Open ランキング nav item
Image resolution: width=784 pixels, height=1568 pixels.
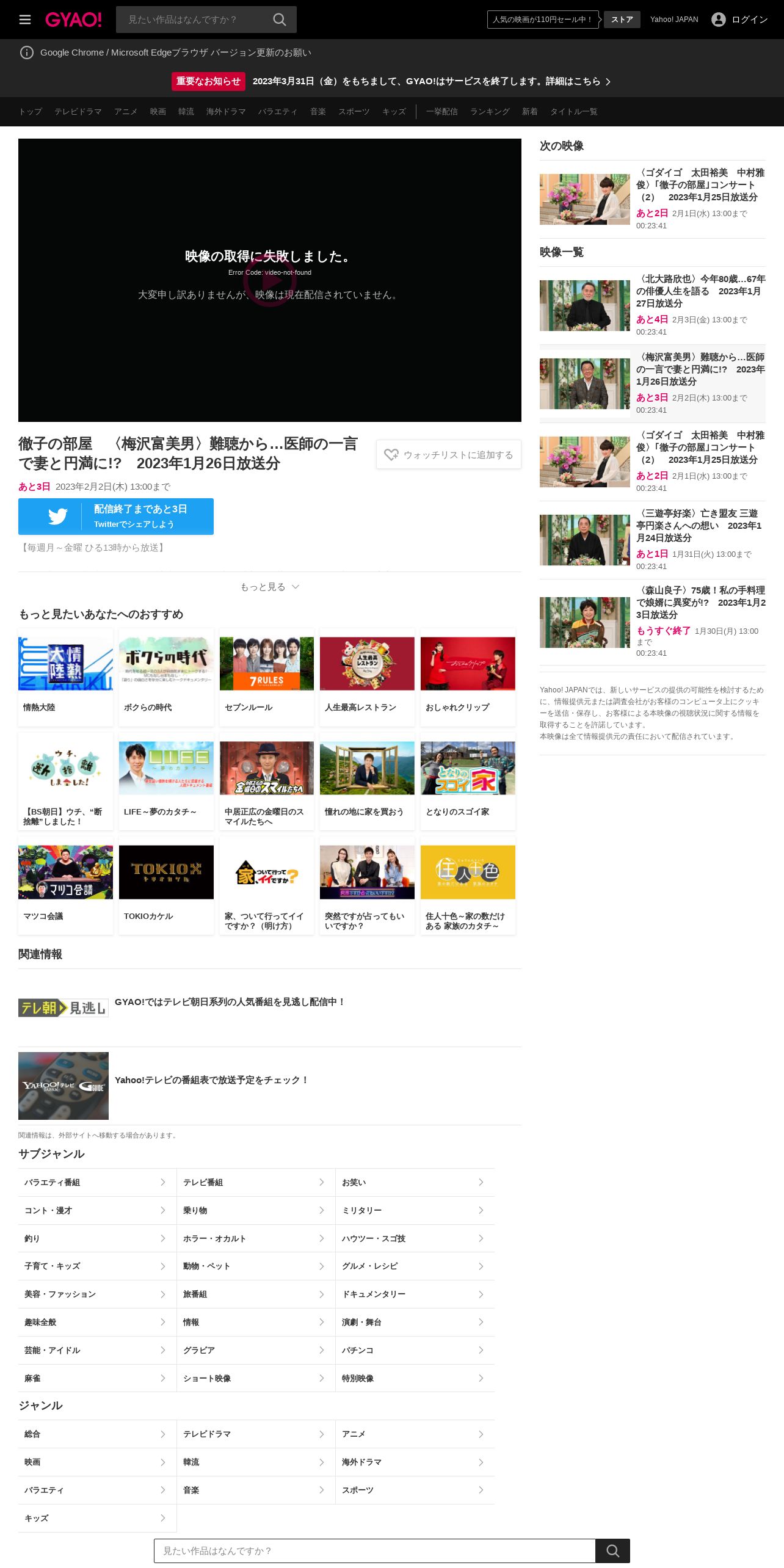(x=490, y=112)
